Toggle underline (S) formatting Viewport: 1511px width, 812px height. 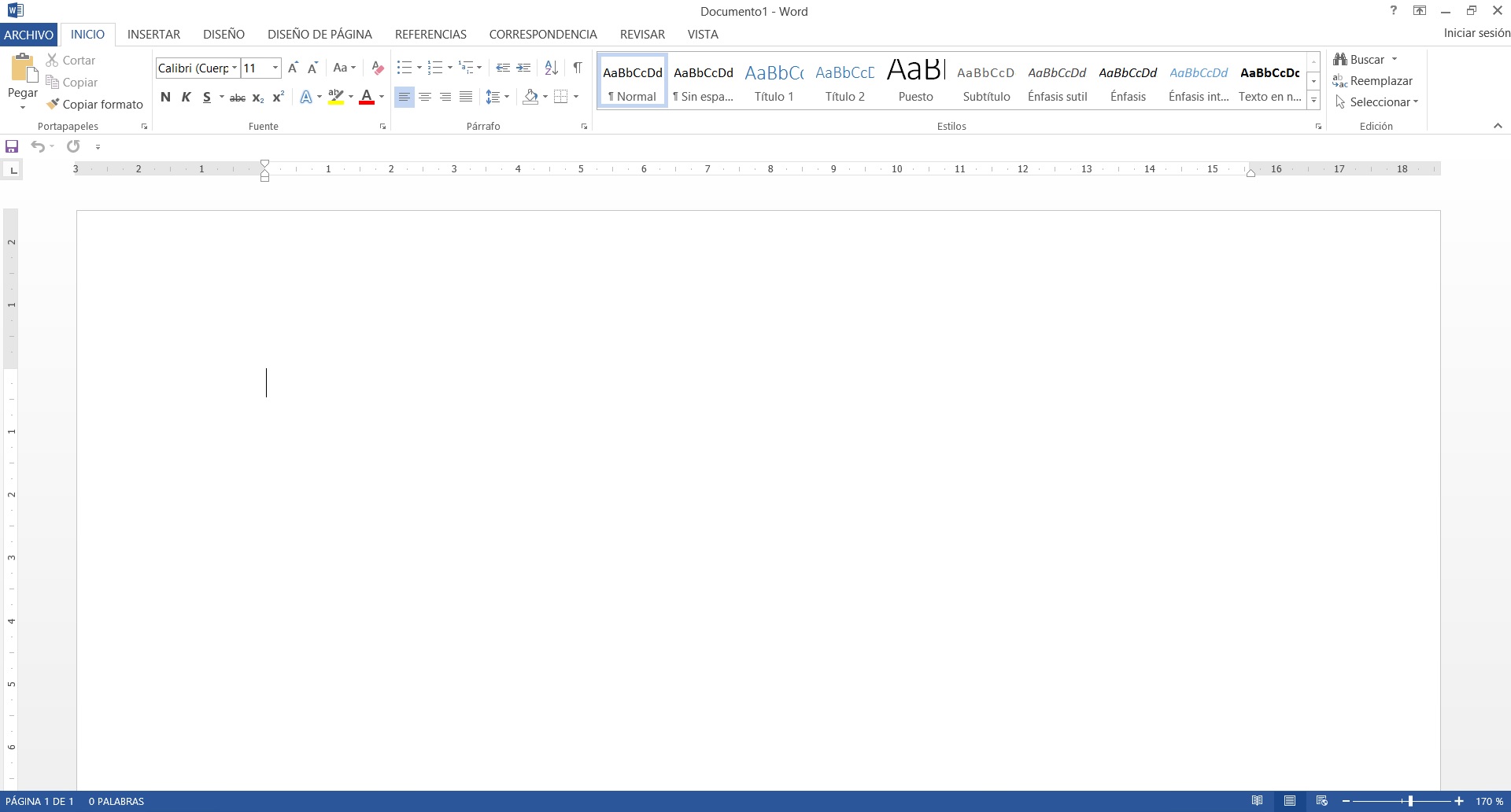point(206,97)
